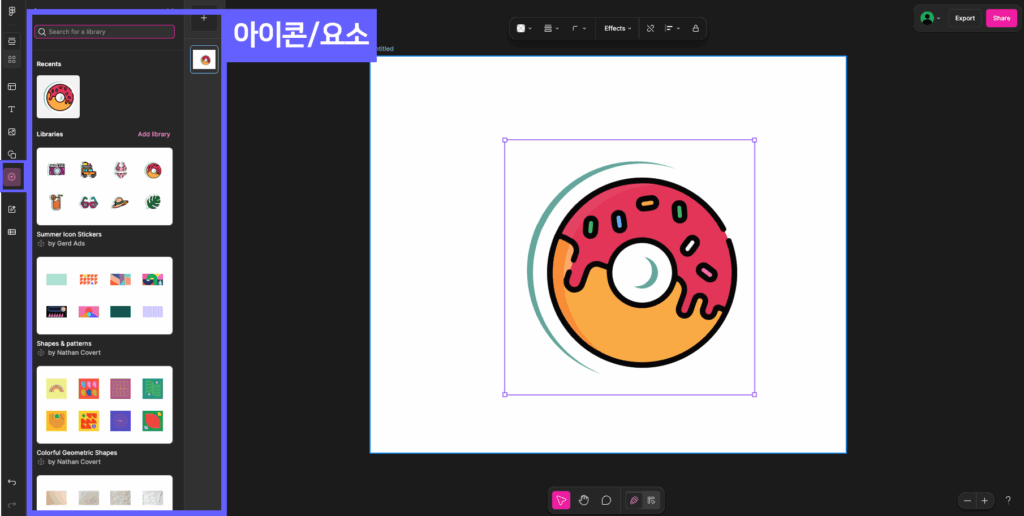Click the redo arrow
Screen dimensions: 1024x516
click(12, 504)
